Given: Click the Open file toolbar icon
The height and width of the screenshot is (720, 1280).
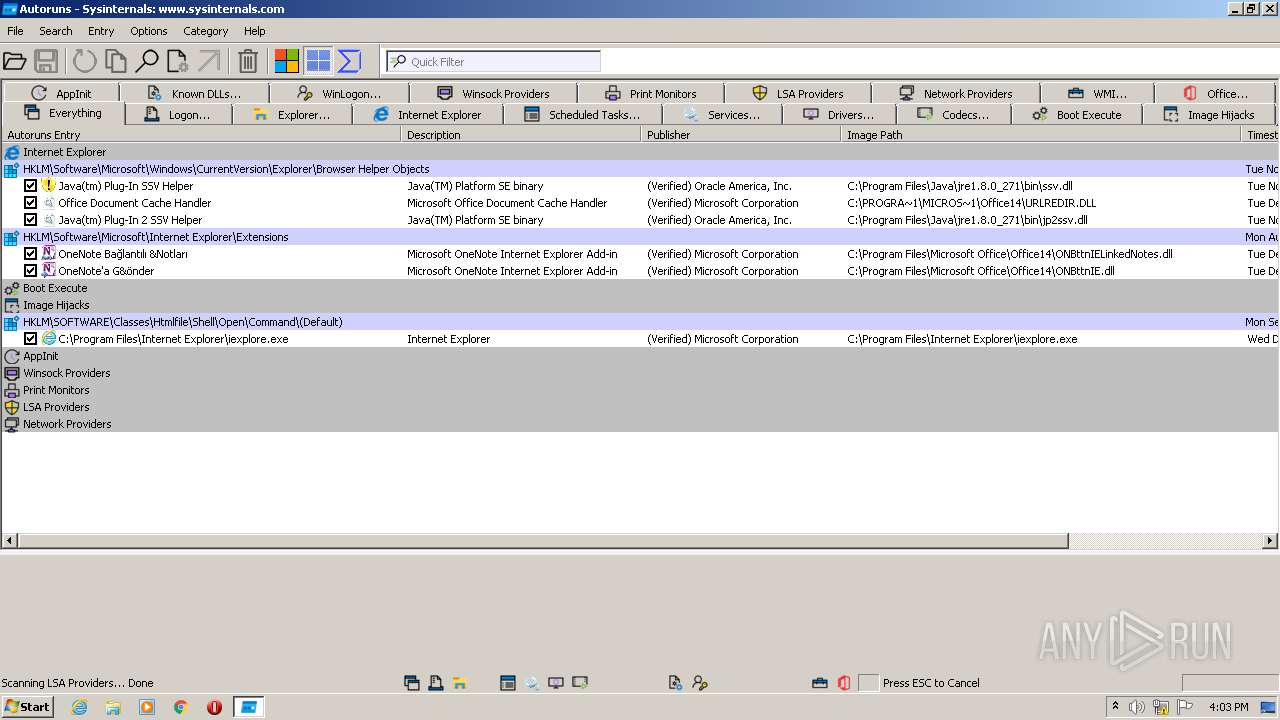Looking at the screenshot, I should click(14, 61).
